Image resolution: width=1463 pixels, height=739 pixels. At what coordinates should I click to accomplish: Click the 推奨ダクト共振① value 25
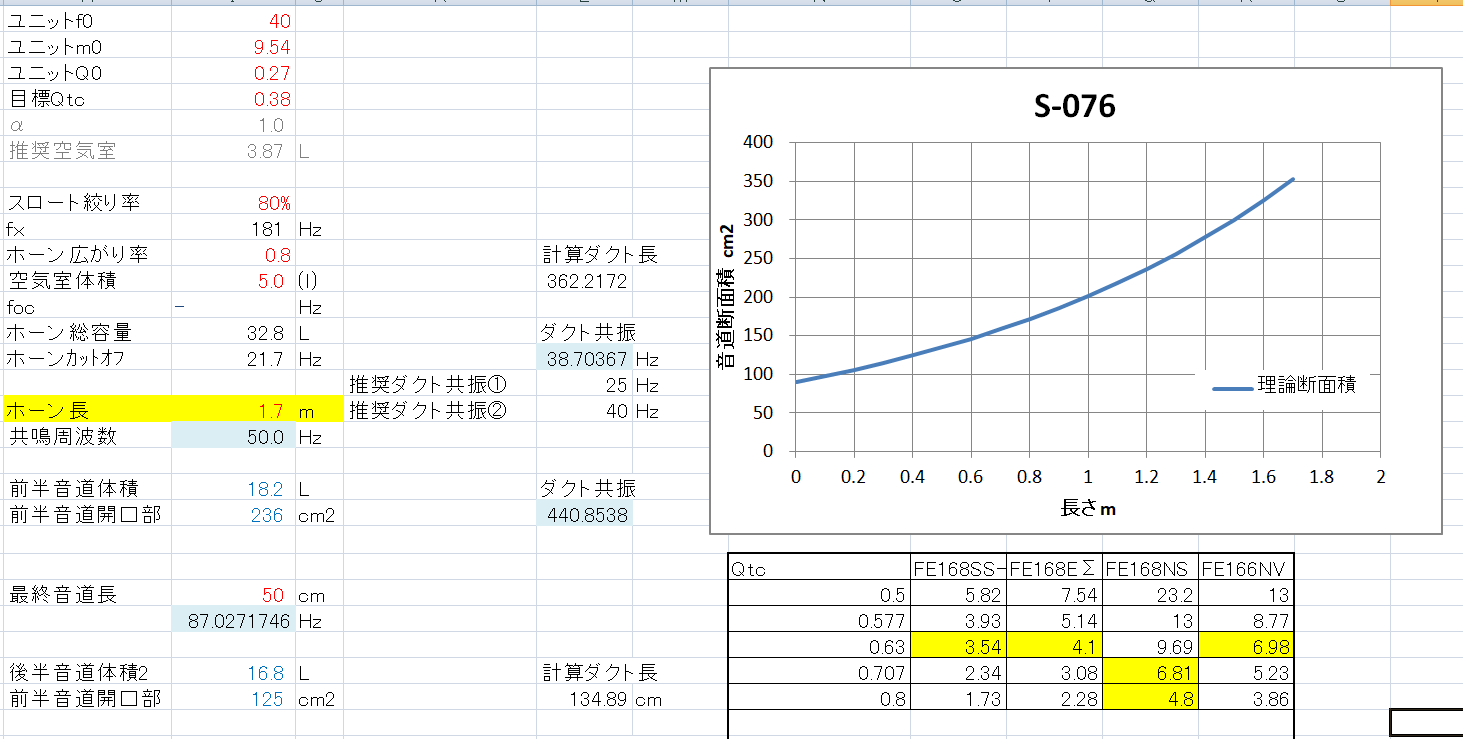[584, 385]
